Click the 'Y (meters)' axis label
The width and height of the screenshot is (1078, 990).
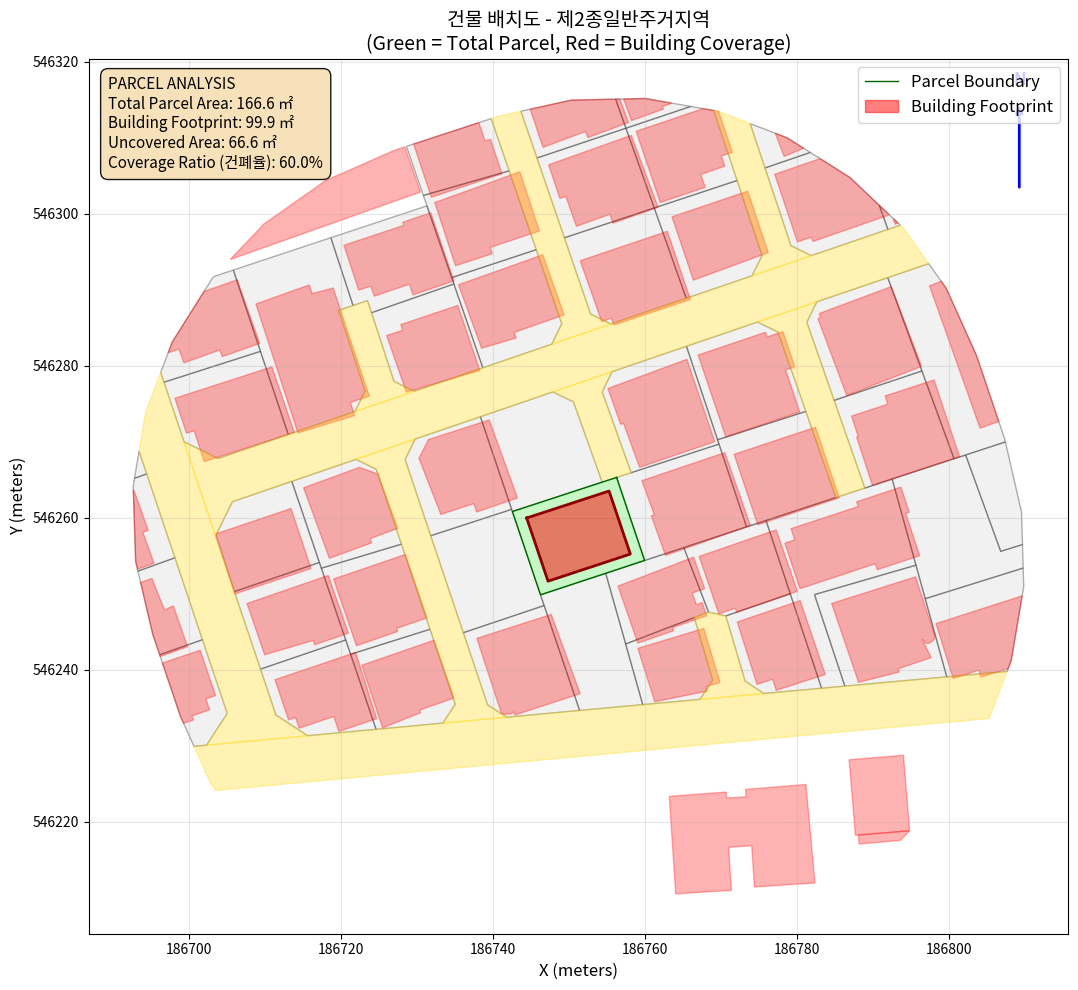[17, 497]
